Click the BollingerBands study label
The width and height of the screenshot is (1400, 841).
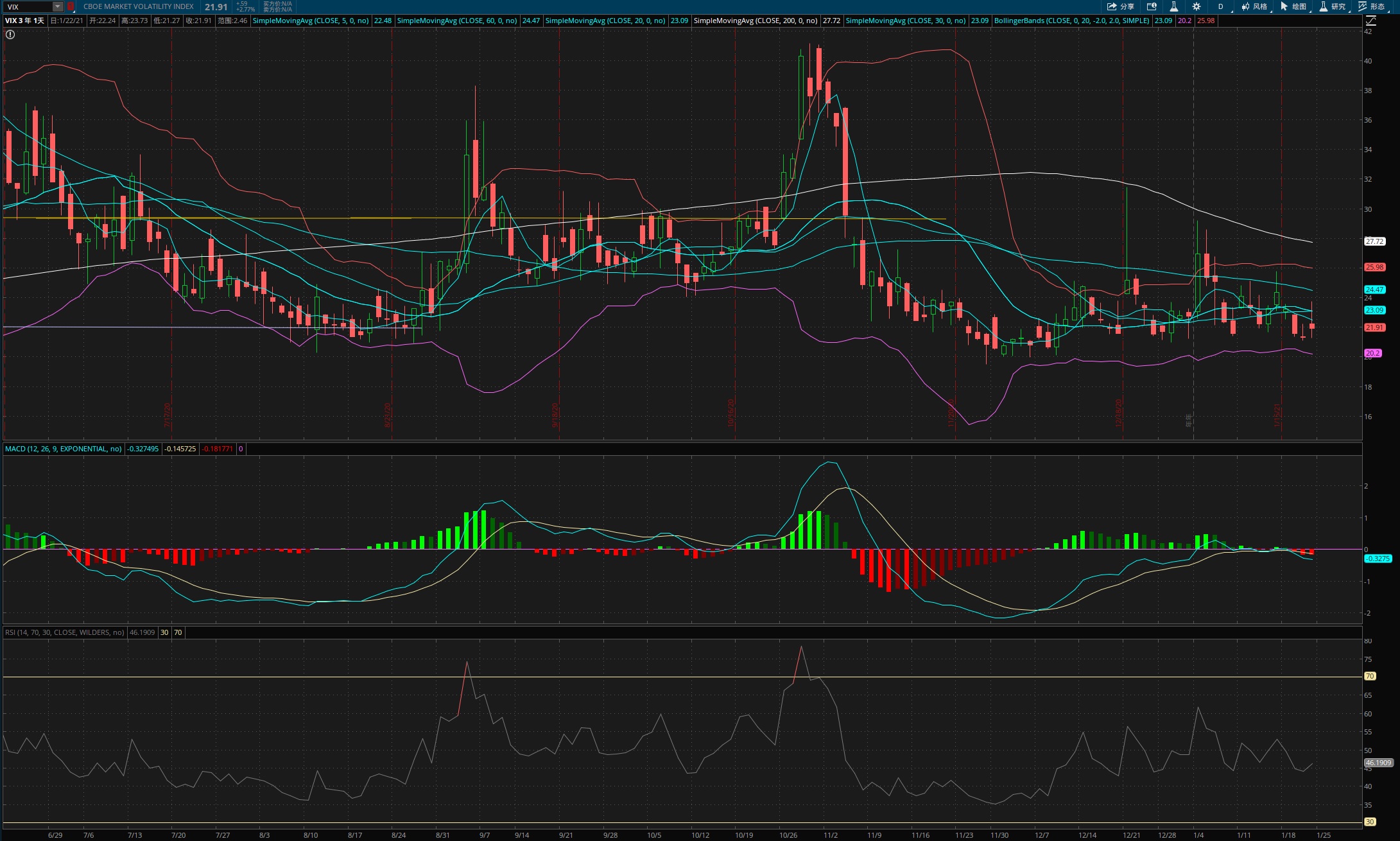tap(1071, 21)
